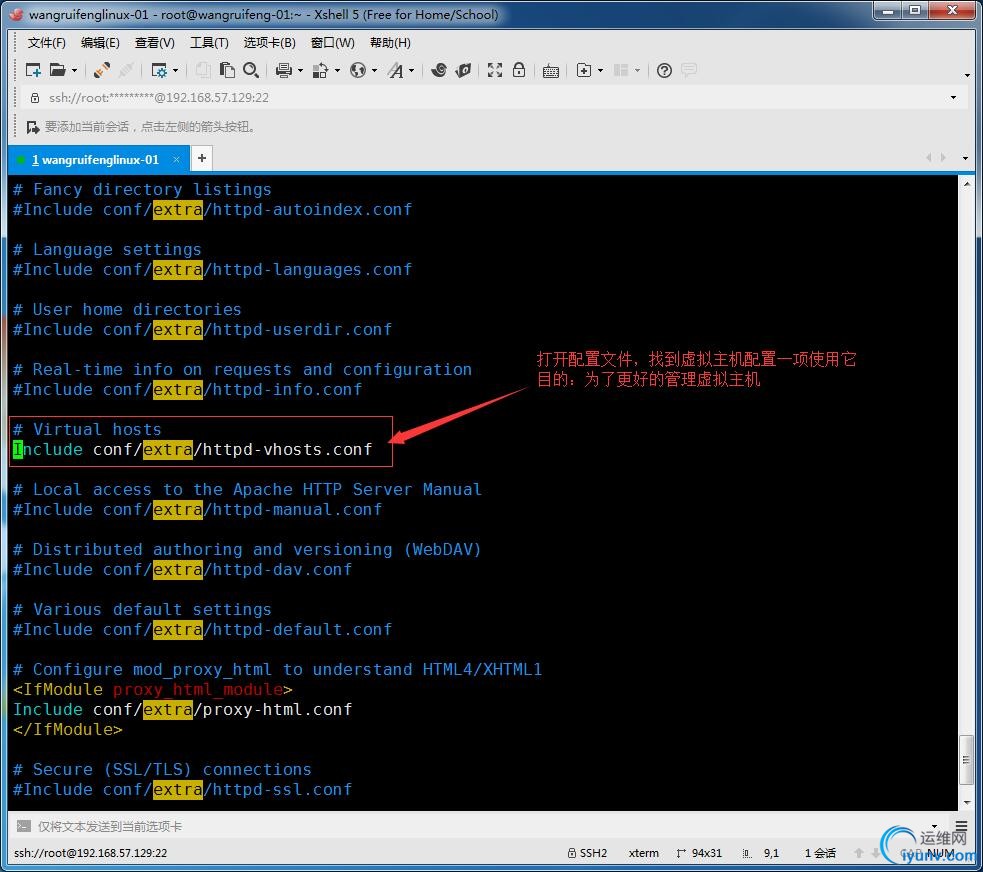Close the wangruifenglinux-01 tab with its x
This screenshot has width=983, height=872.
(177, 159)
